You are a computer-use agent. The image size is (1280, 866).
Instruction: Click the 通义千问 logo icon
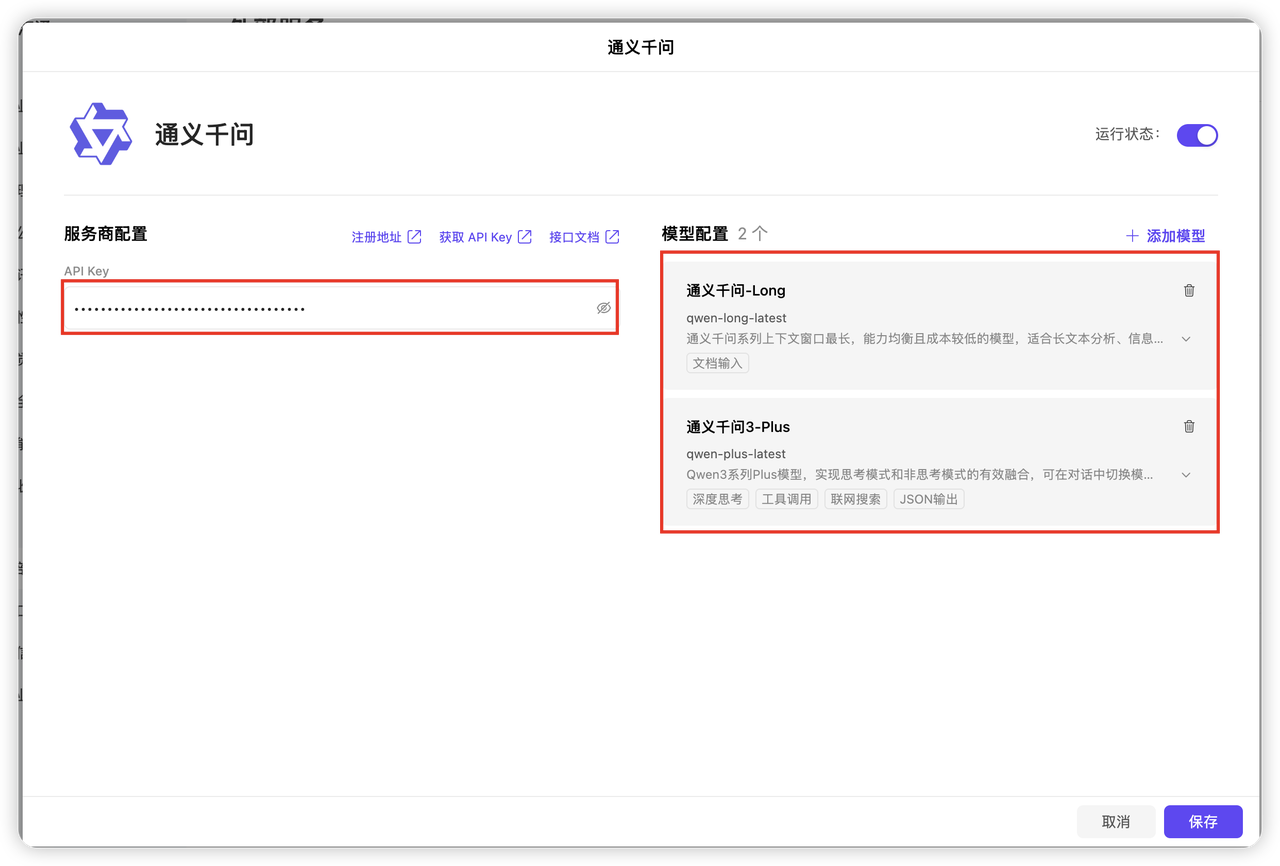[x=101, y=133]
